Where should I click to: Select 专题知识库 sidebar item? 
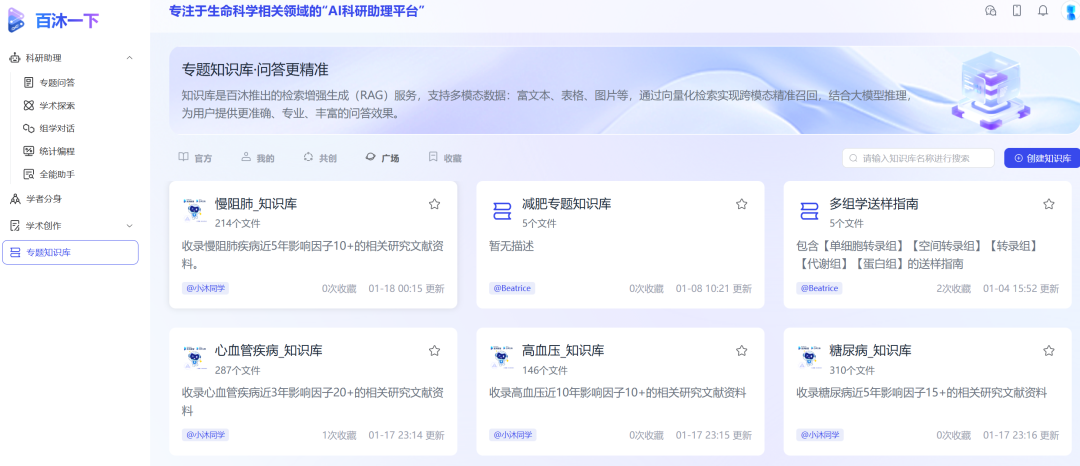[x=70, y=253]
